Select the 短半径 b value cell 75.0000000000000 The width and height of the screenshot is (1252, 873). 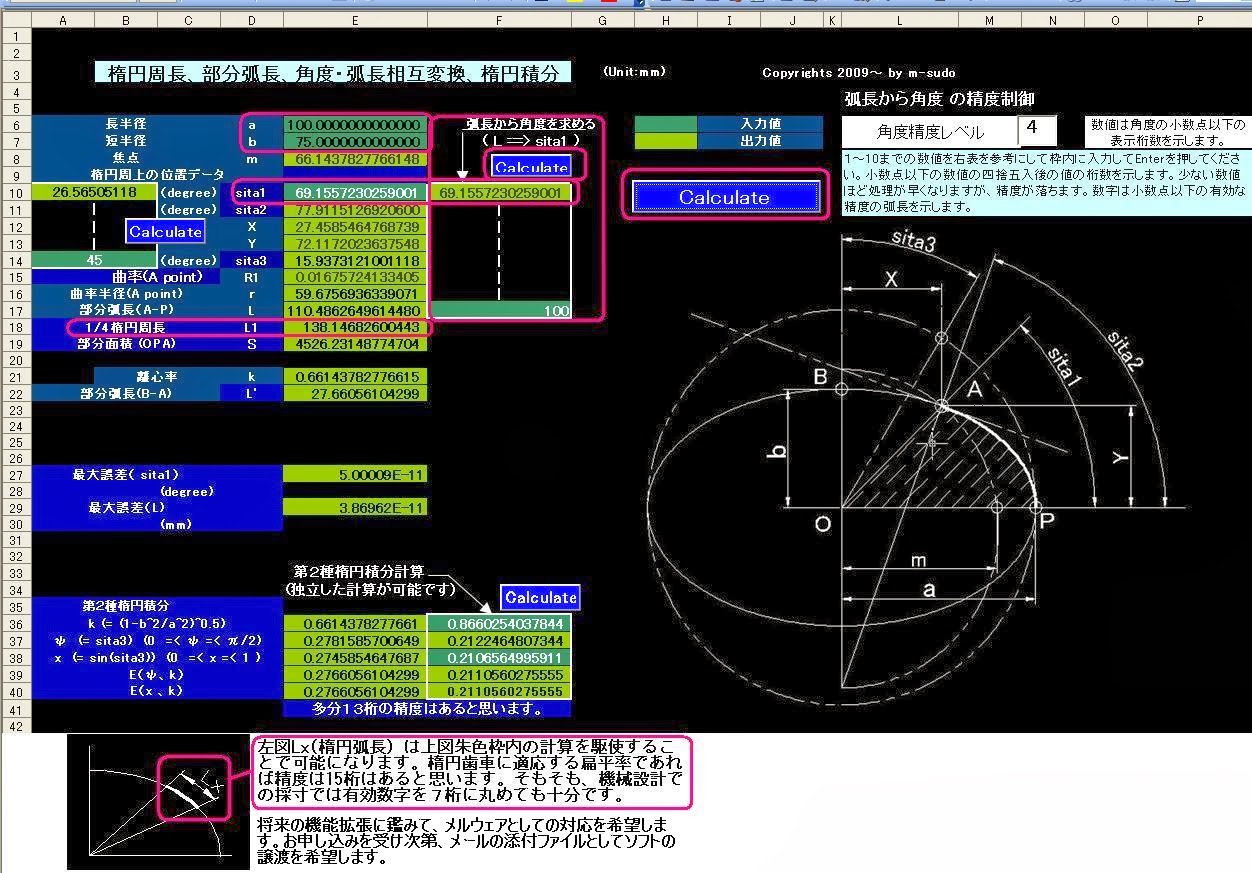pyautogui.click(x=355, y=141)
